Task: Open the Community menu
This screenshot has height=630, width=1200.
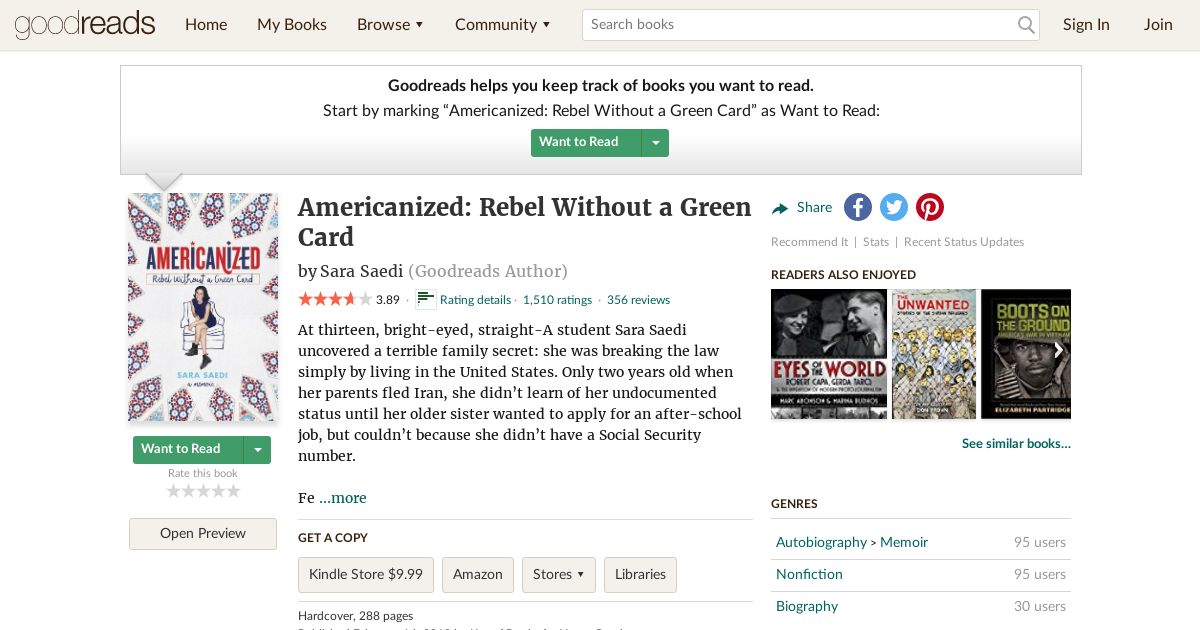Action: 502,24
